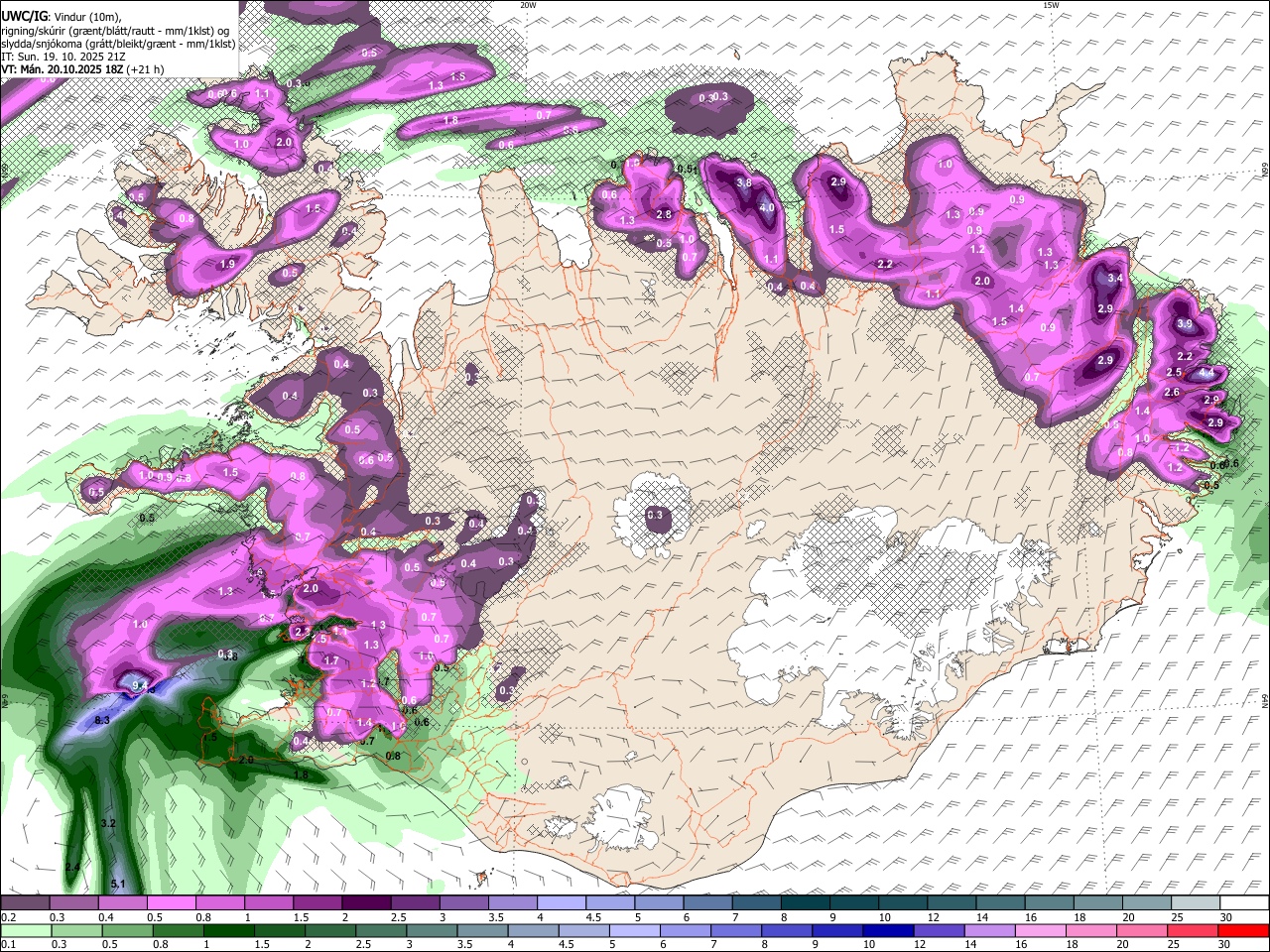Click the dark blue 10 swatch in the lower legend row
This screenshot has width=1270, height=952.
tap(886, 930)
